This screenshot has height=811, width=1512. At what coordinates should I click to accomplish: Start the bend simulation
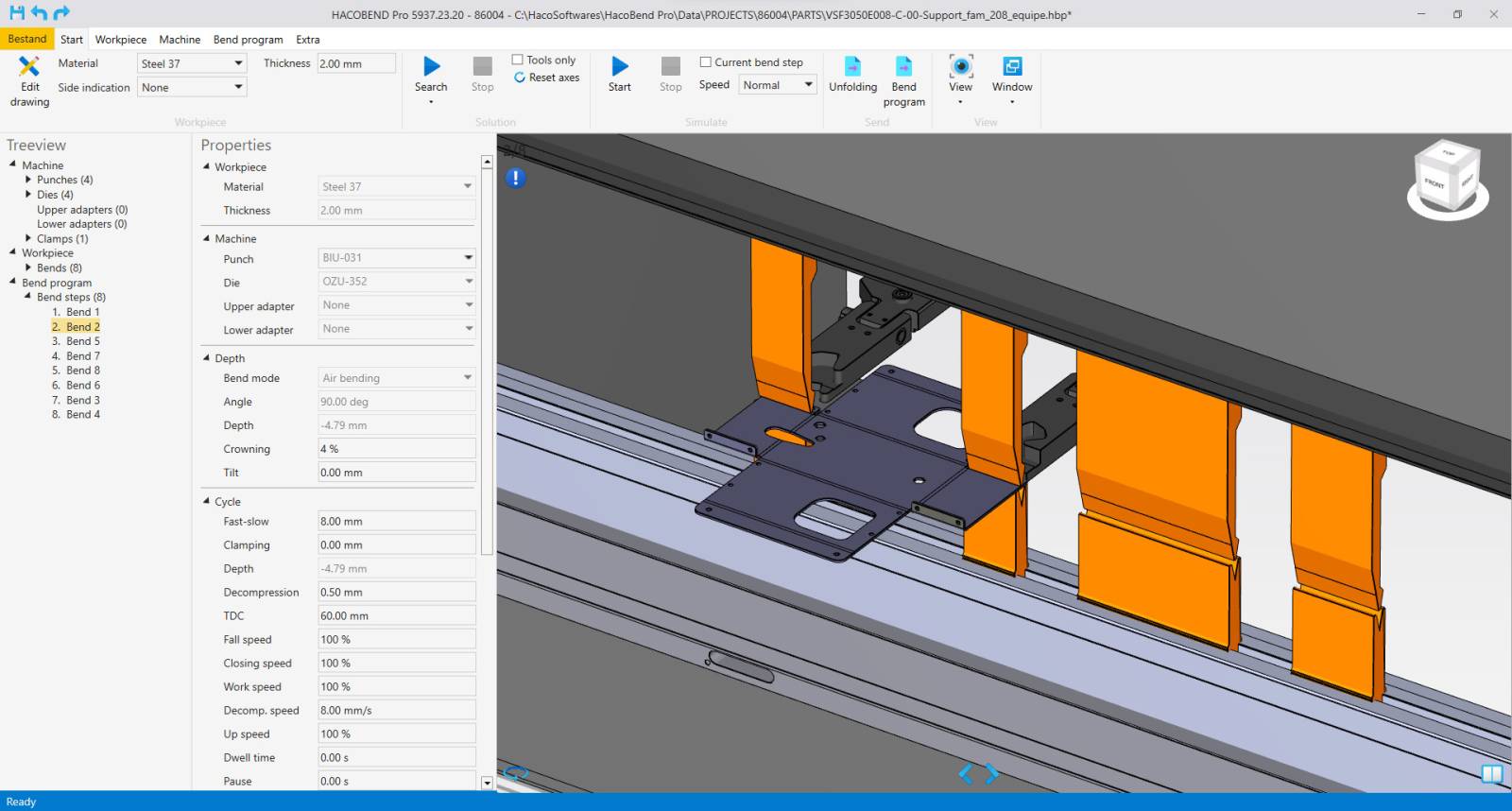(x=619, y=67)
